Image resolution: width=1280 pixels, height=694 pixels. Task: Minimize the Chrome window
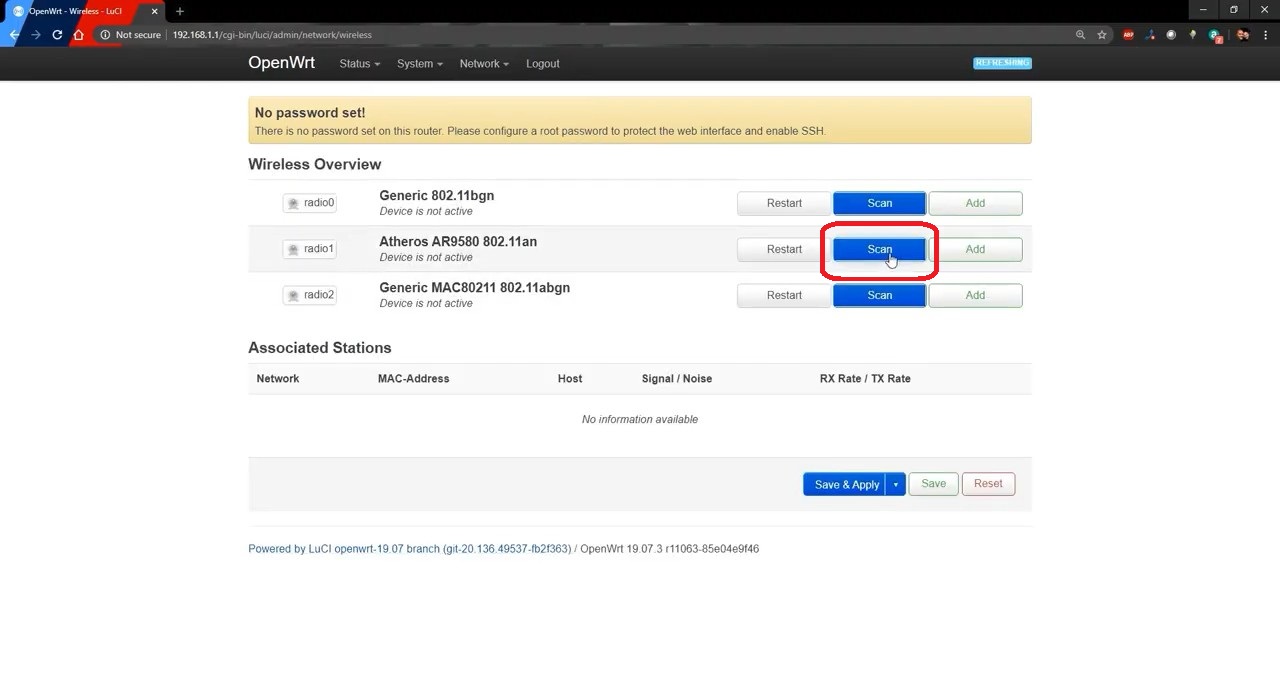1201,10
